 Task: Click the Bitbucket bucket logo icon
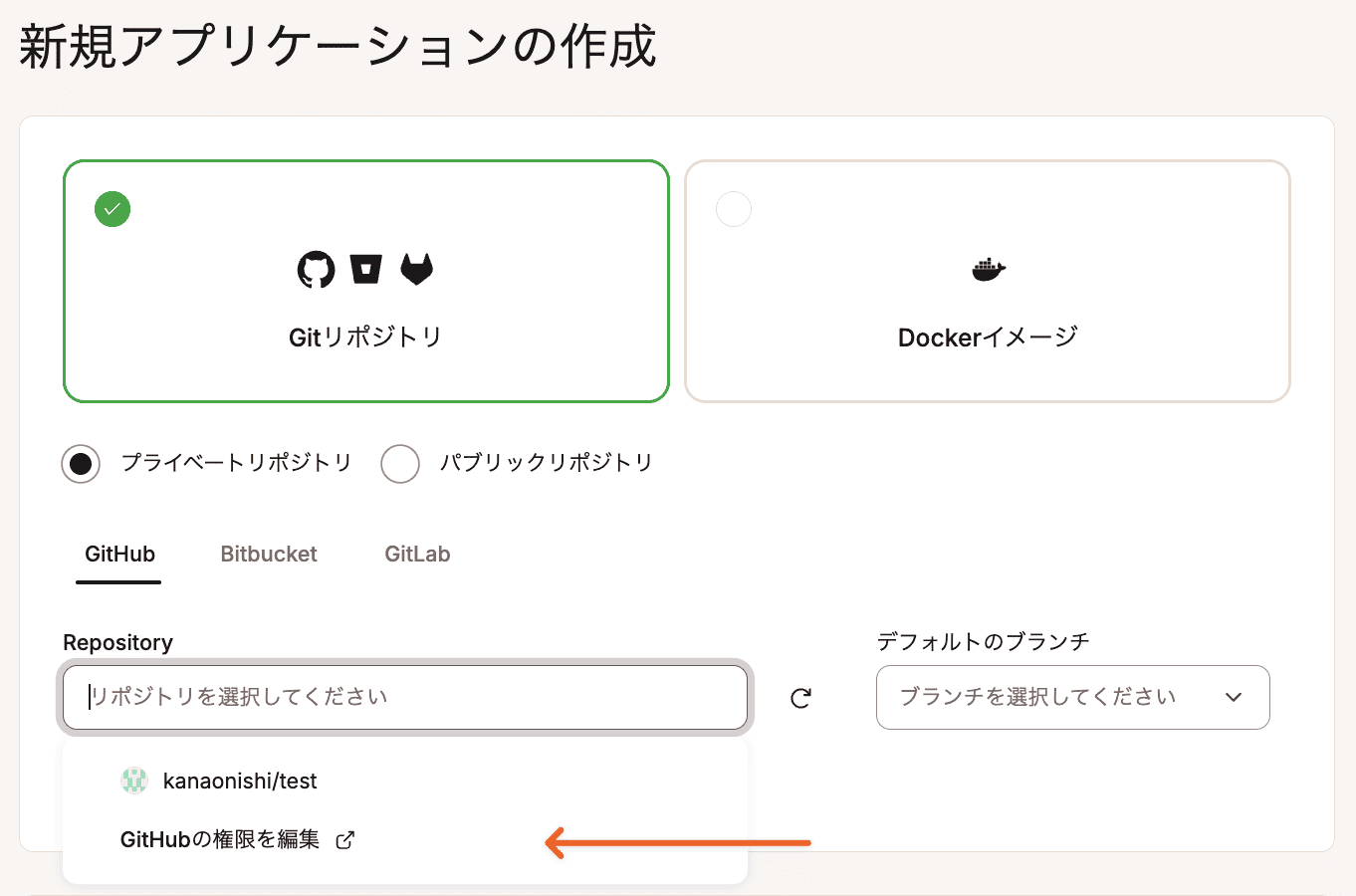[365, 270]
